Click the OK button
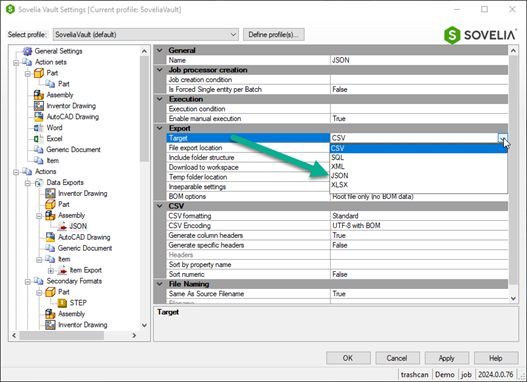The width and height of the screenshot is (527, 382). coord(348,358)
